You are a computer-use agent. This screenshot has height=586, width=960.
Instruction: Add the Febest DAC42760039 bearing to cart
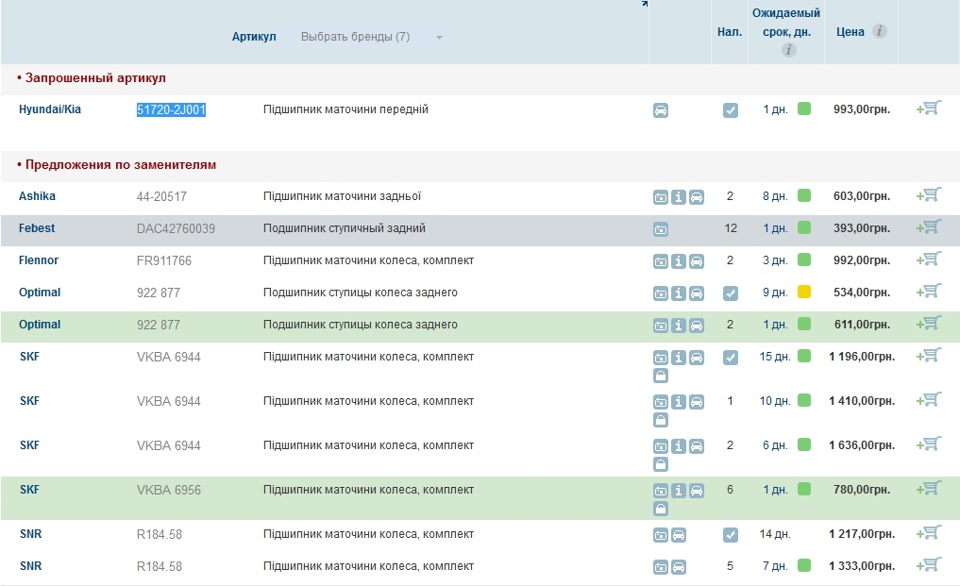tap(929, 228)
